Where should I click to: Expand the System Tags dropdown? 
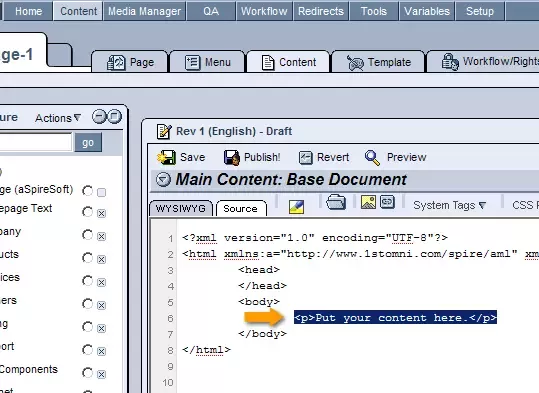[x=449, y=205]
